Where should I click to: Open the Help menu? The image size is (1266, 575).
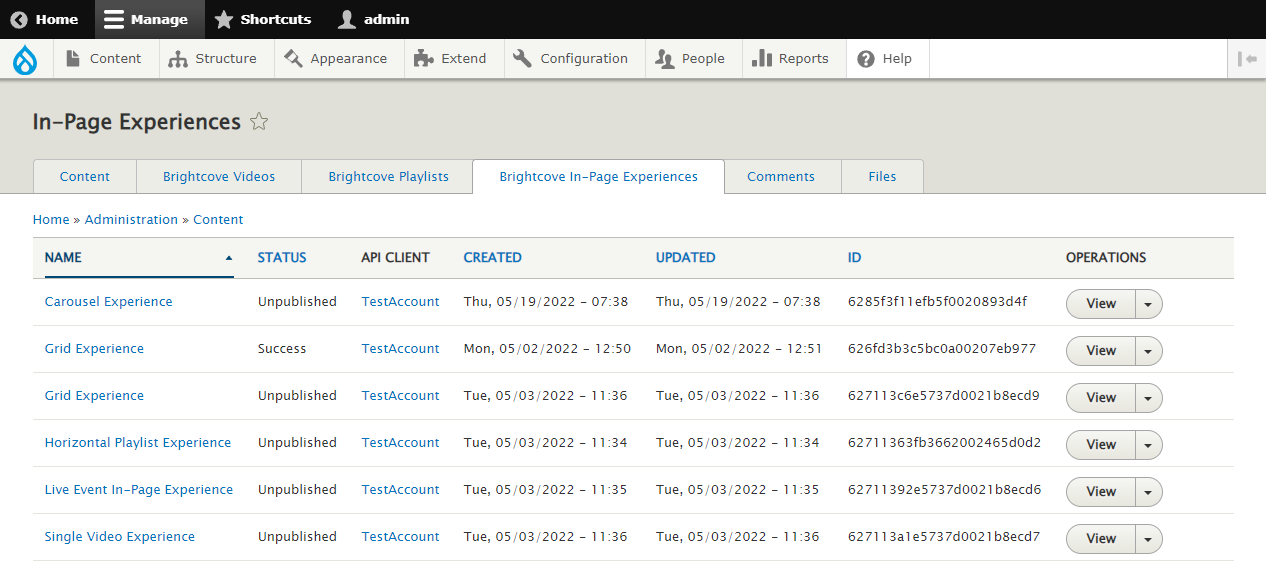click(x=886, y=59)
